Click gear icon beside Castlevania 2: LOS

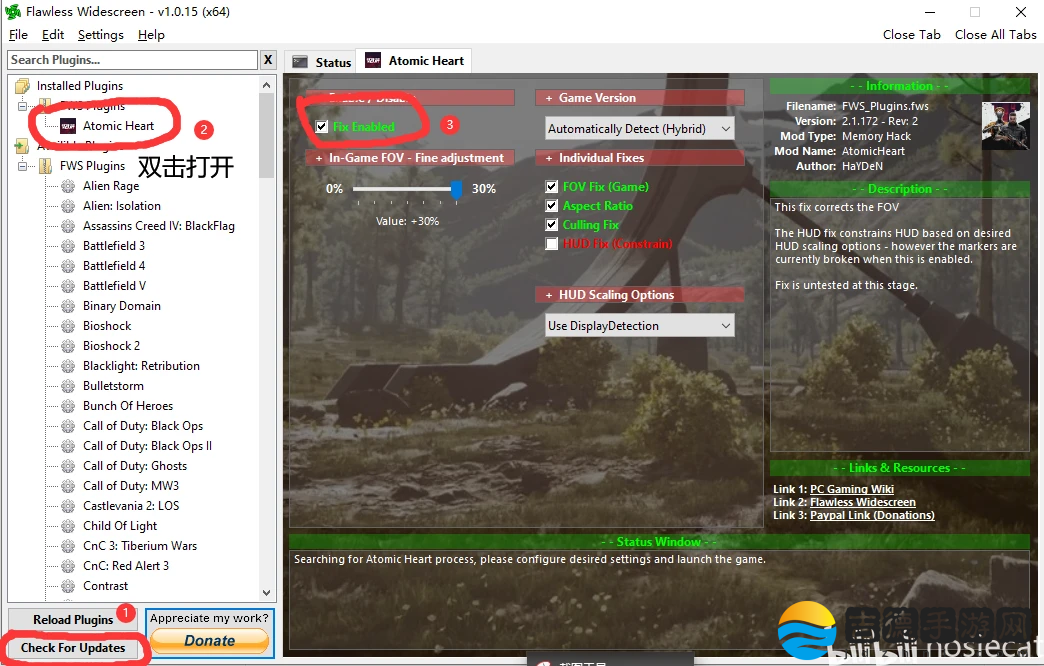click(68, 505)
